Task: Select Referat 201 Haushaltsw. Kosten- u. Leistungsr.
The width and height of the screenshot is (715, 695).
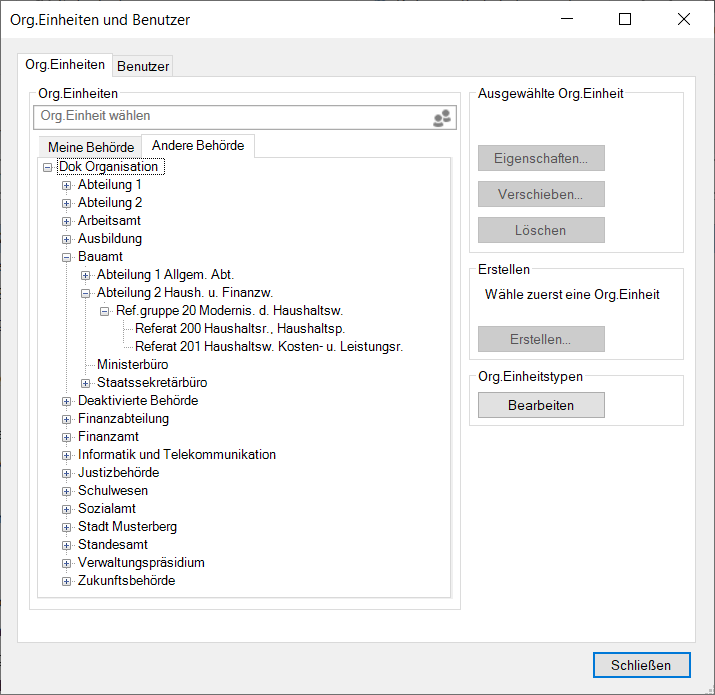Action: 268,347
